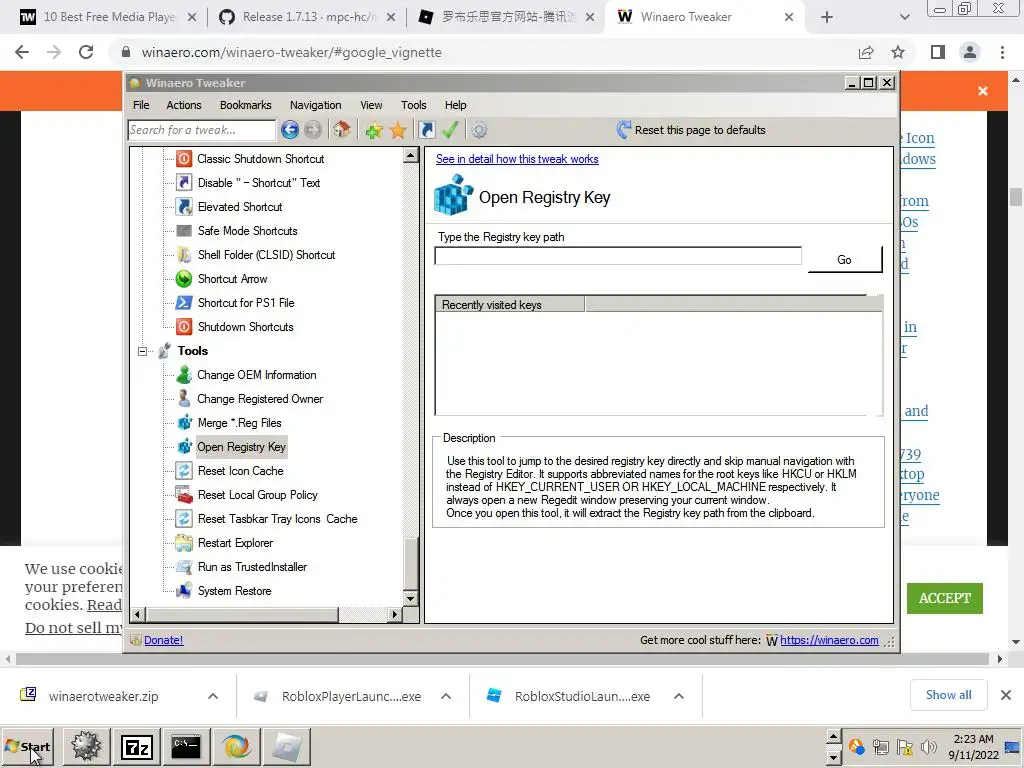Click the browser address bar URL
The width and height of the screenshot is (1024, 768).
[x=291, y=52]
